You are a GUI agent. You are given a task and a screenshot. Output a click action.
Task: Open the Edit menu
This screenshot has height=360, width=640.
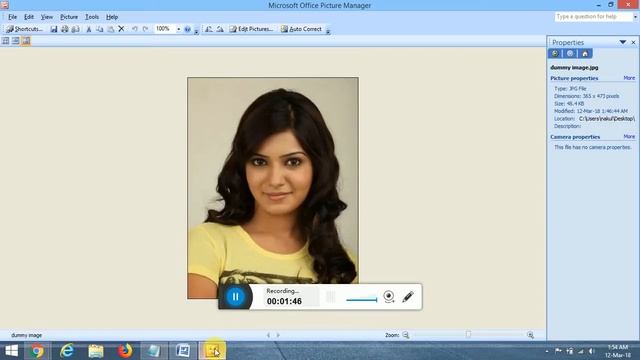(29, 17)
